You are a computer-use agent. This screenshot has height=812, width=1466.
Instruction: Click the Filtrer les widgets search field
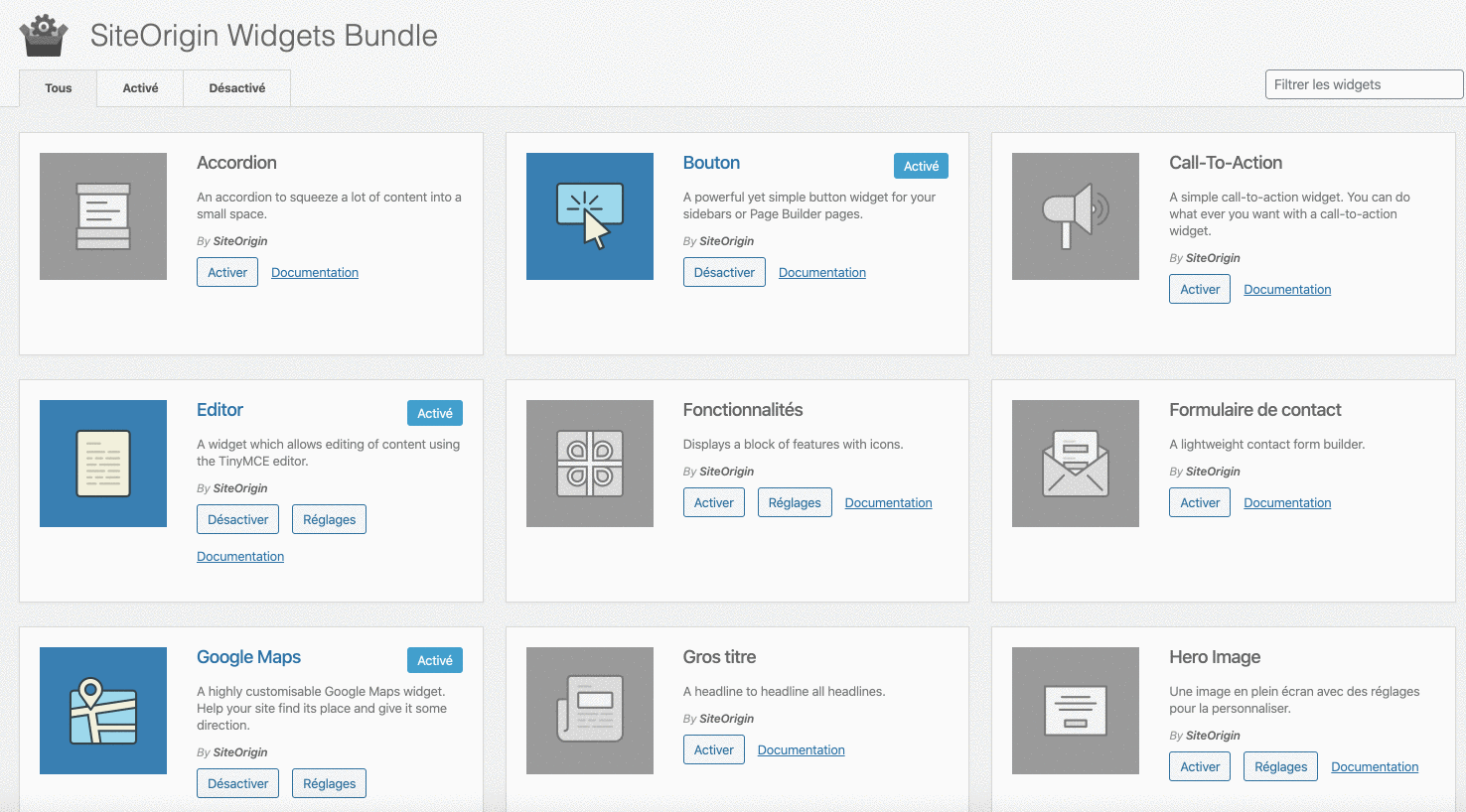pos(1363,84)
